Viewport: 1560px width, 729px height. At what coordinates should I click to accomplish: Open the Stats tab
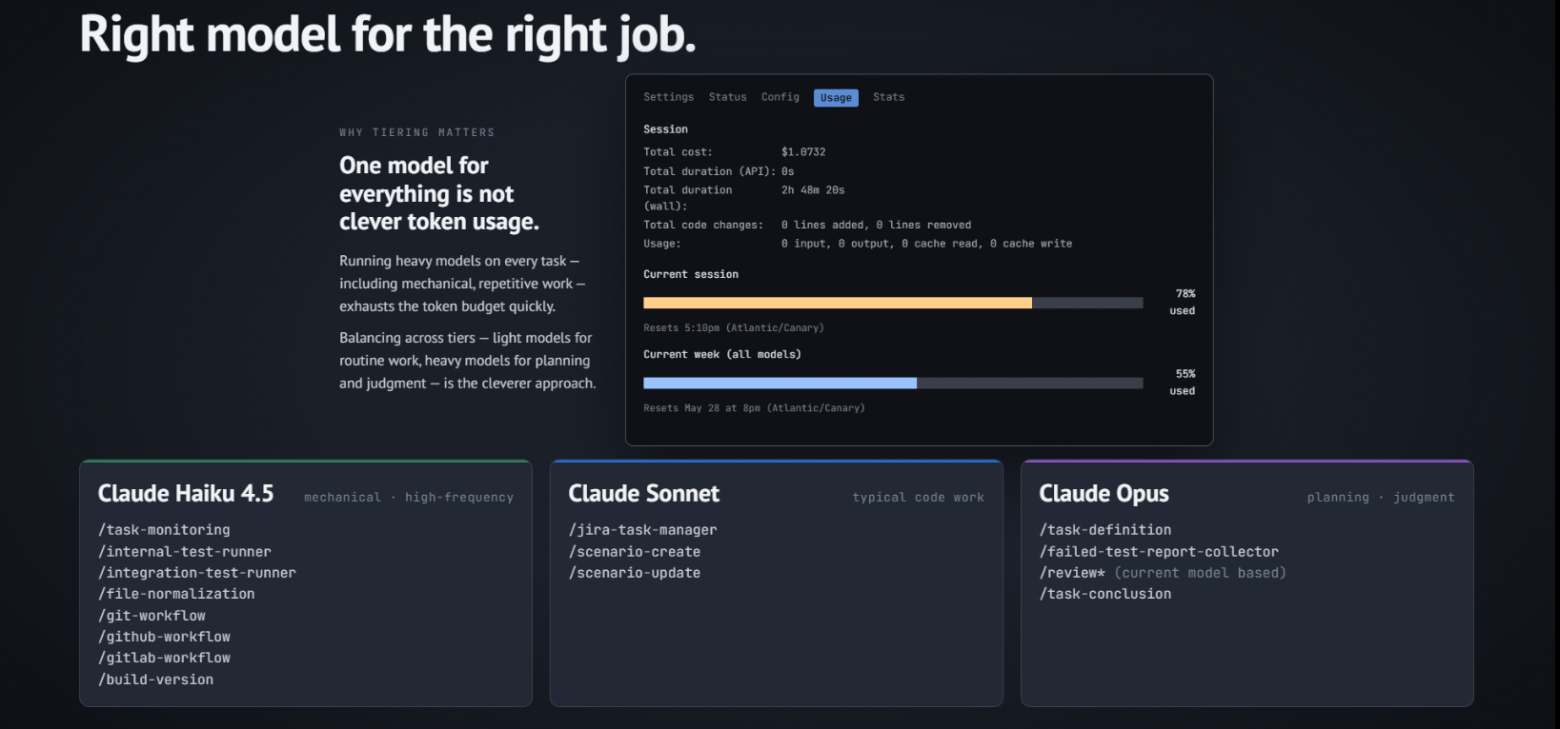click(x=888, y=97)
